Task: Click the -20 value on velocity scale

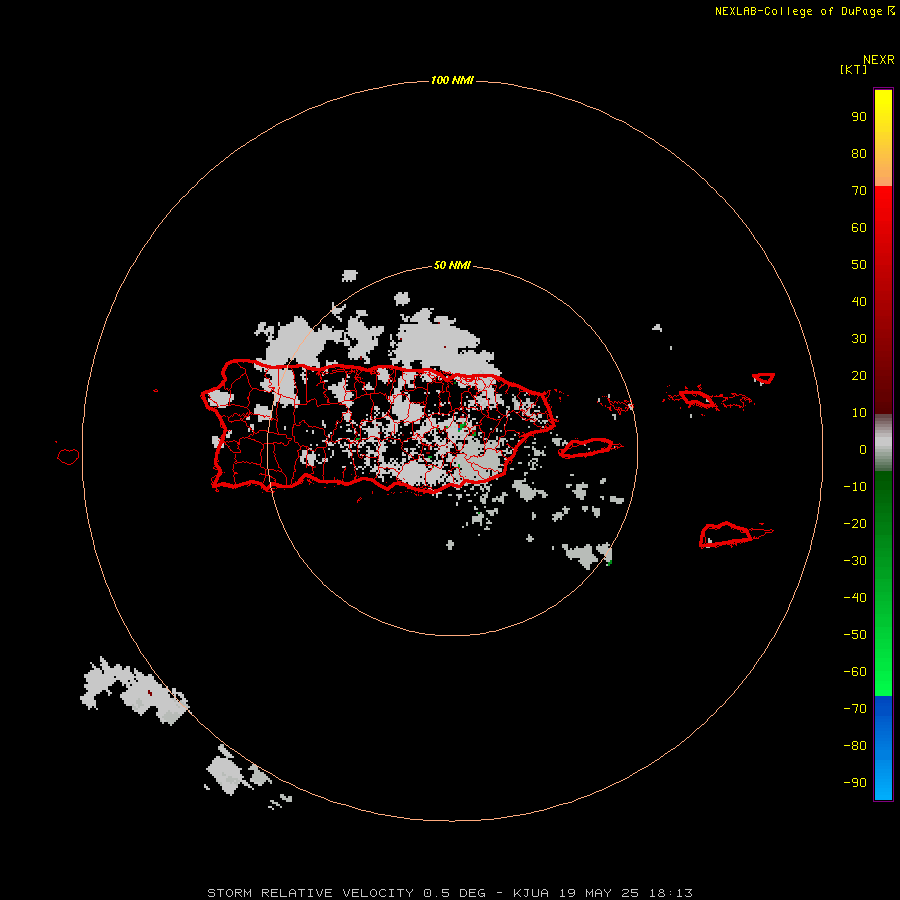Action: [855, 523]
